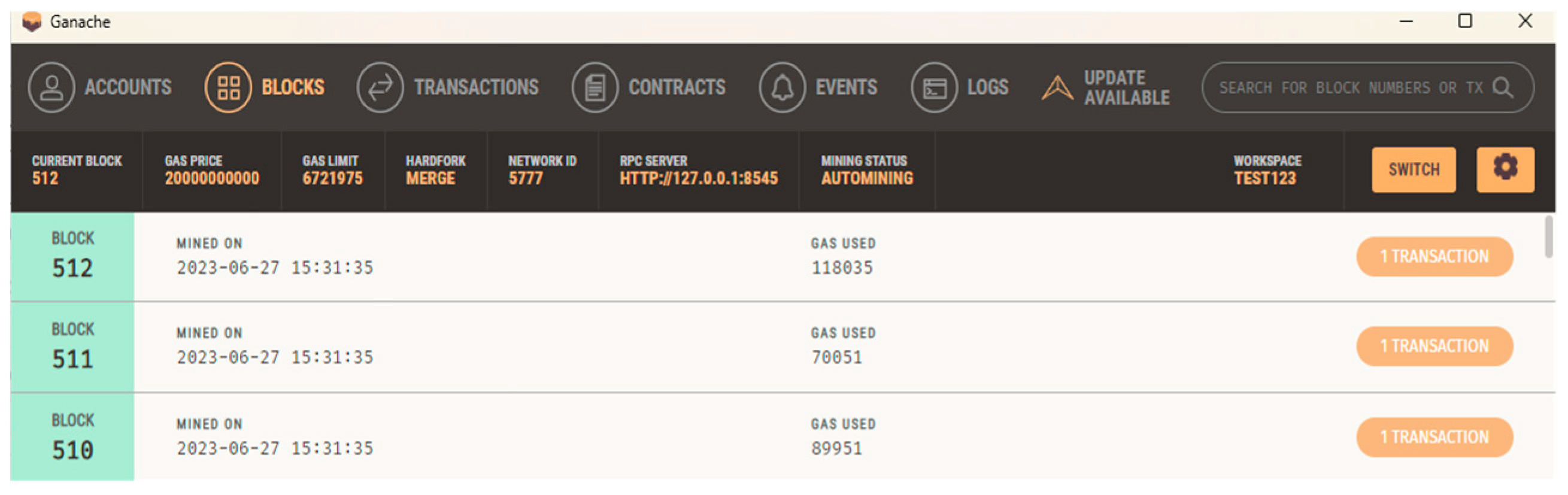Click block 511 mined-on timestamp
1568x495 pixels.
pos(275,357)
